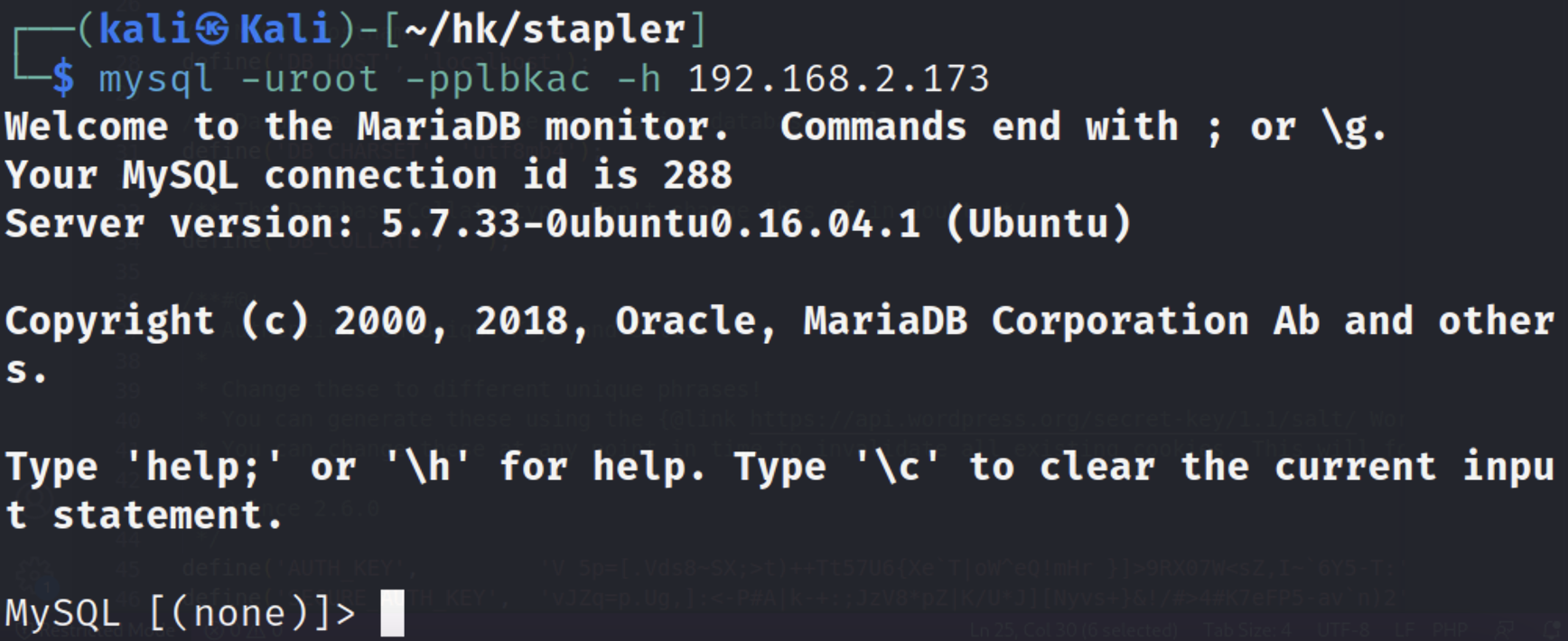Open the PHP language mode selector

(x=1448, y=629)
